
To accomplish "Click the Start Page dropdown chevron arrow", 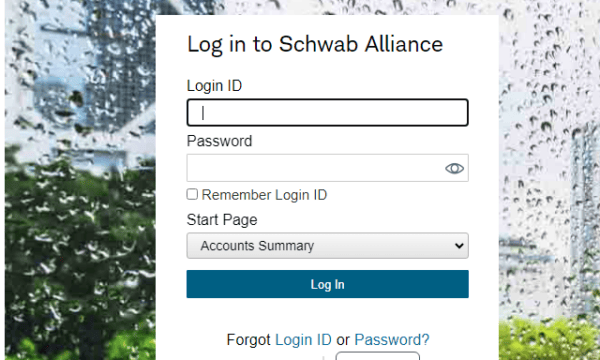I will coord(459,246).
